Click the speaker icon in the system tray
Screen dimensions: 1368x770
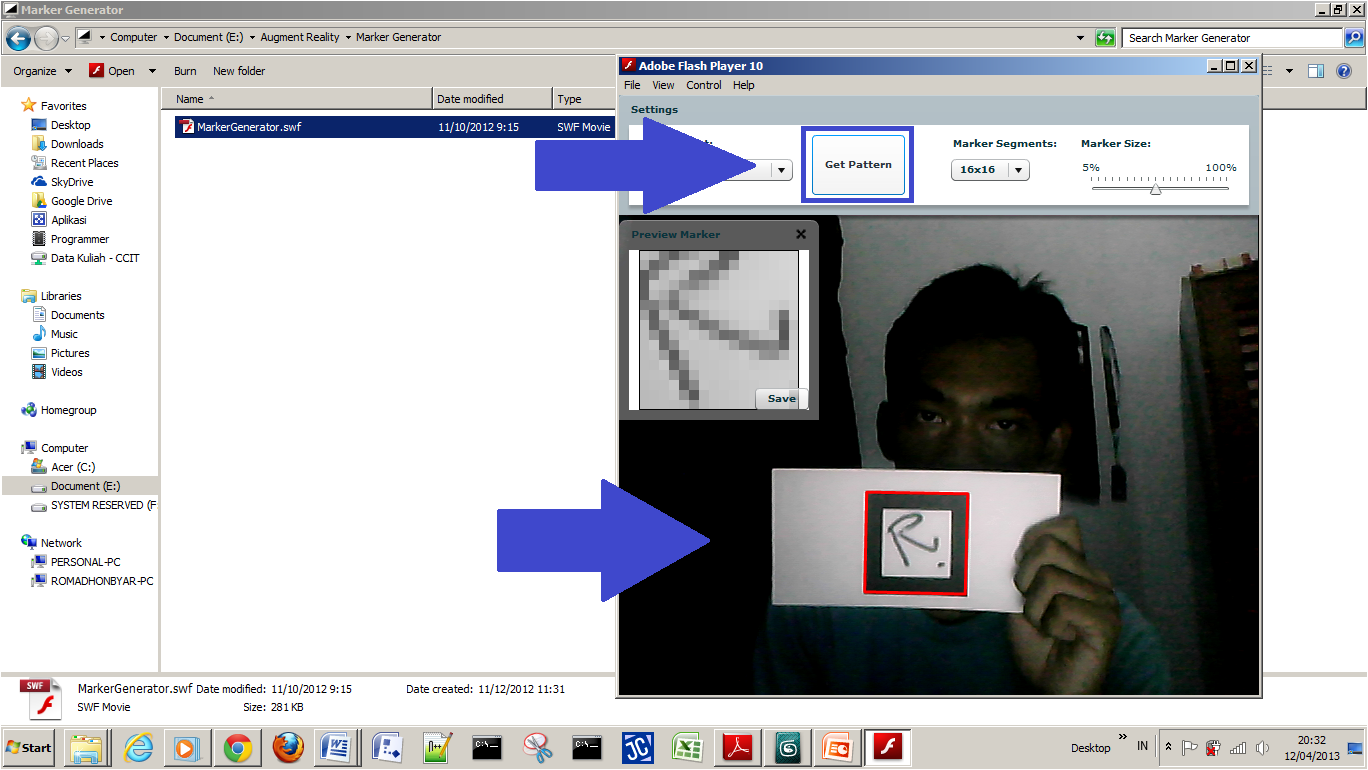click(x=1261, y=747)
